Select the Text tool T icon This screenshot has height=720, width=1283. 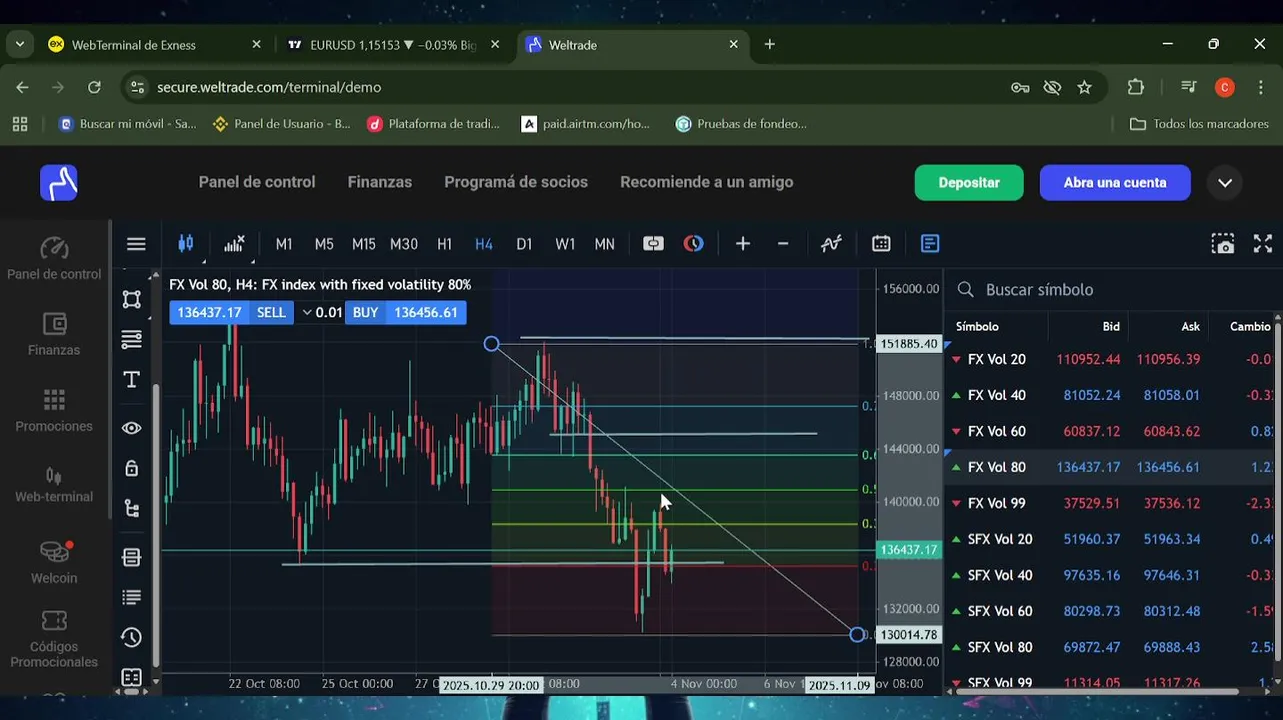pos(131,379)
